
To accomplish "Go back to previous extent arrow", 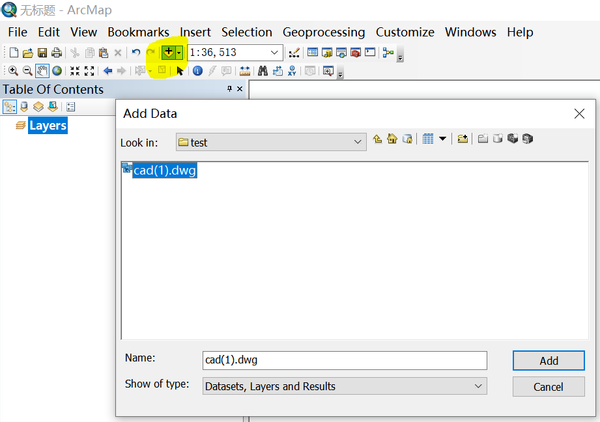I will coord(108,71).
